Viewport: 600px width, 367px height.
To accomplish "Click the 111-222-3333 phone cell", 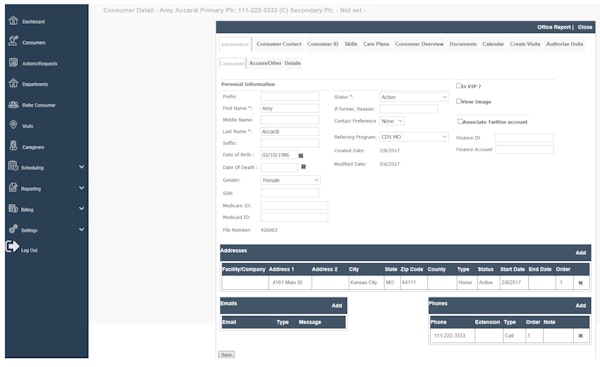I will point(452,336).
